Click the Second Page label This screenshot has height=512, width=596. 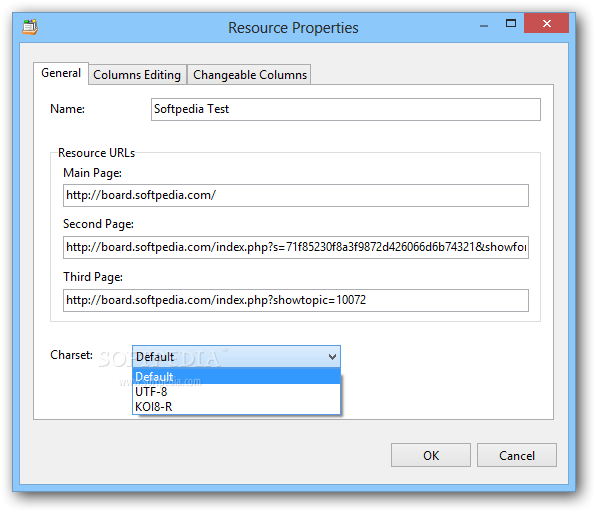98,224
